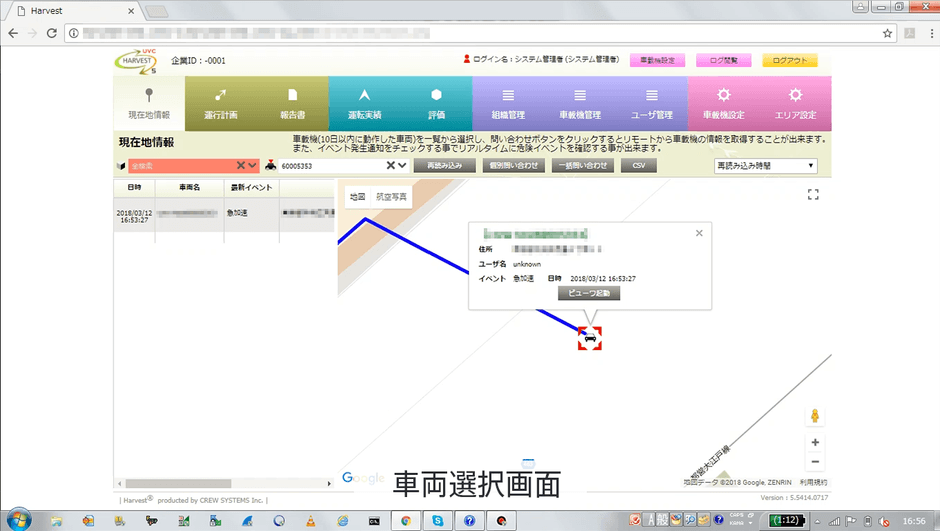Open the 再読み込み時間 dropdown
Viewport: 940px width, 531px height.
pos(765,166)
